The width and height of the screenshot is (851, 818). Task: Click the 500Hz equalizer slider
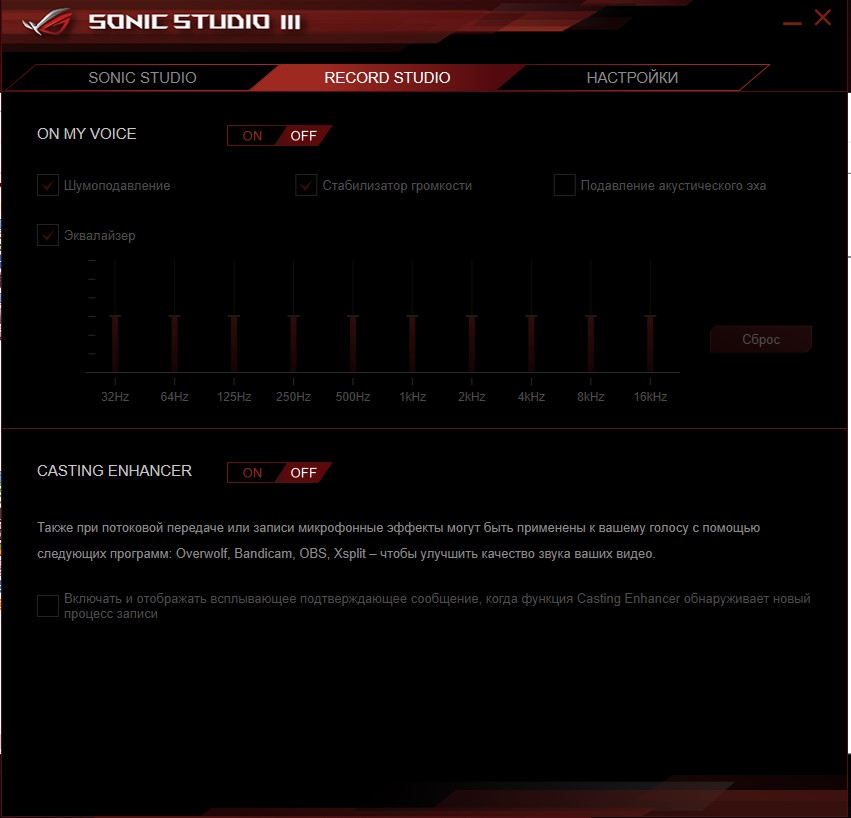coord(353,316)
